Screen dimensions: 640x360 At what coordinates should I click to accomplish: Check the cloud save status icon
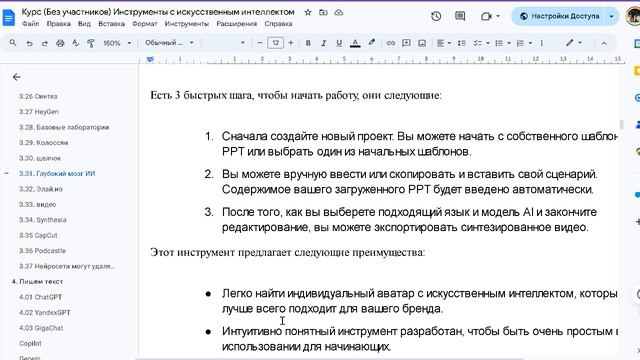pos(339,13)
